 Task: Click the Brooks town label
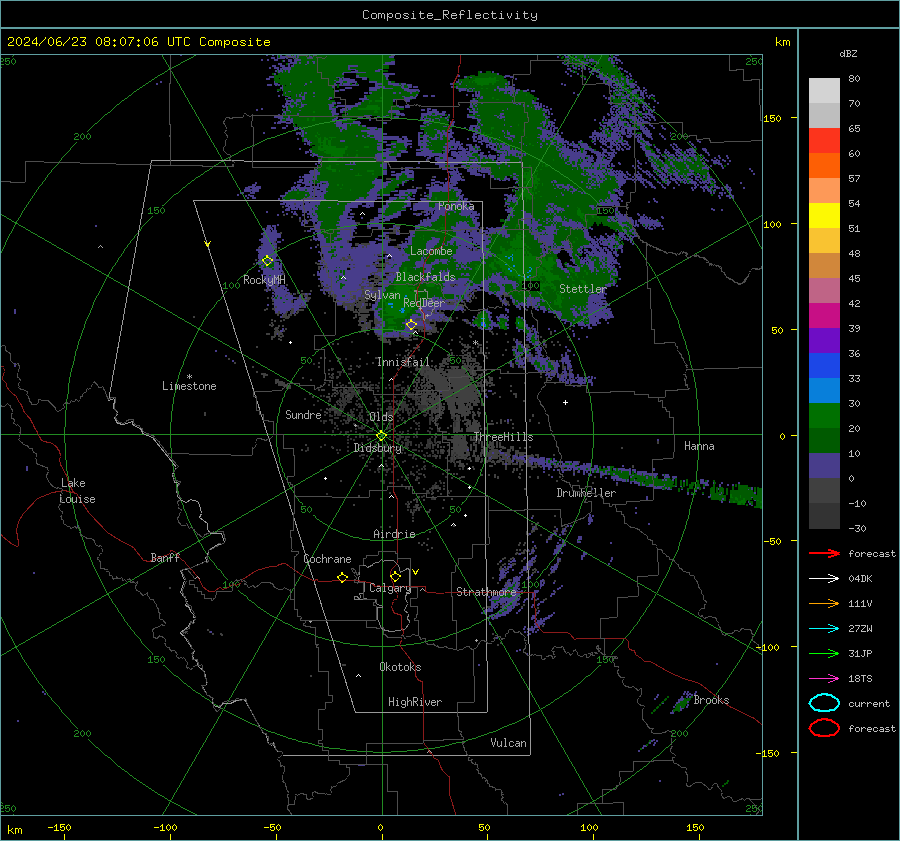tap(711, 700)
